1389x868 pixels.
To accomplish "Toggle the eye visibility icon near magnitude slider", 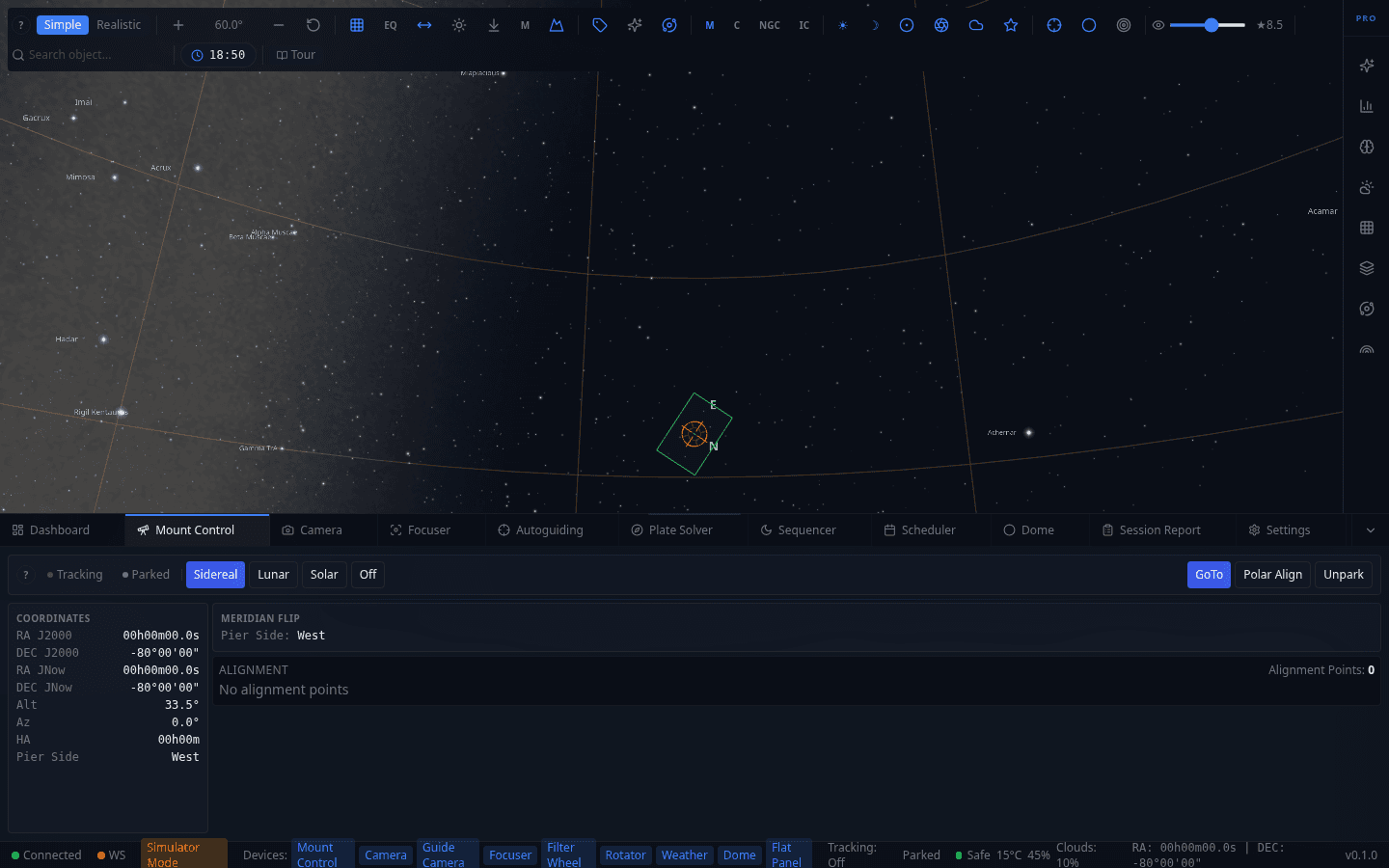I will 1158,25.
